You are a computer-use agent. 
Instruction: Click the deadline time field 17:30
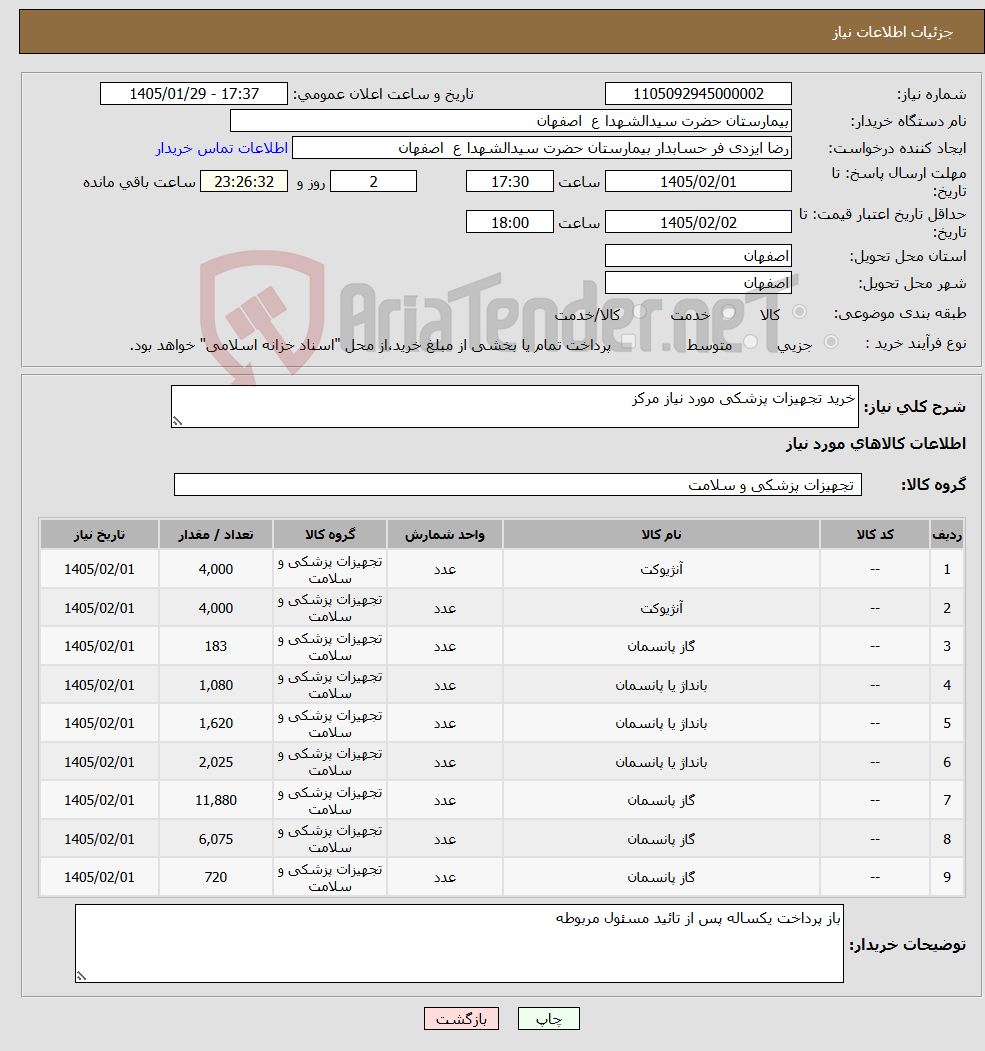510,182
